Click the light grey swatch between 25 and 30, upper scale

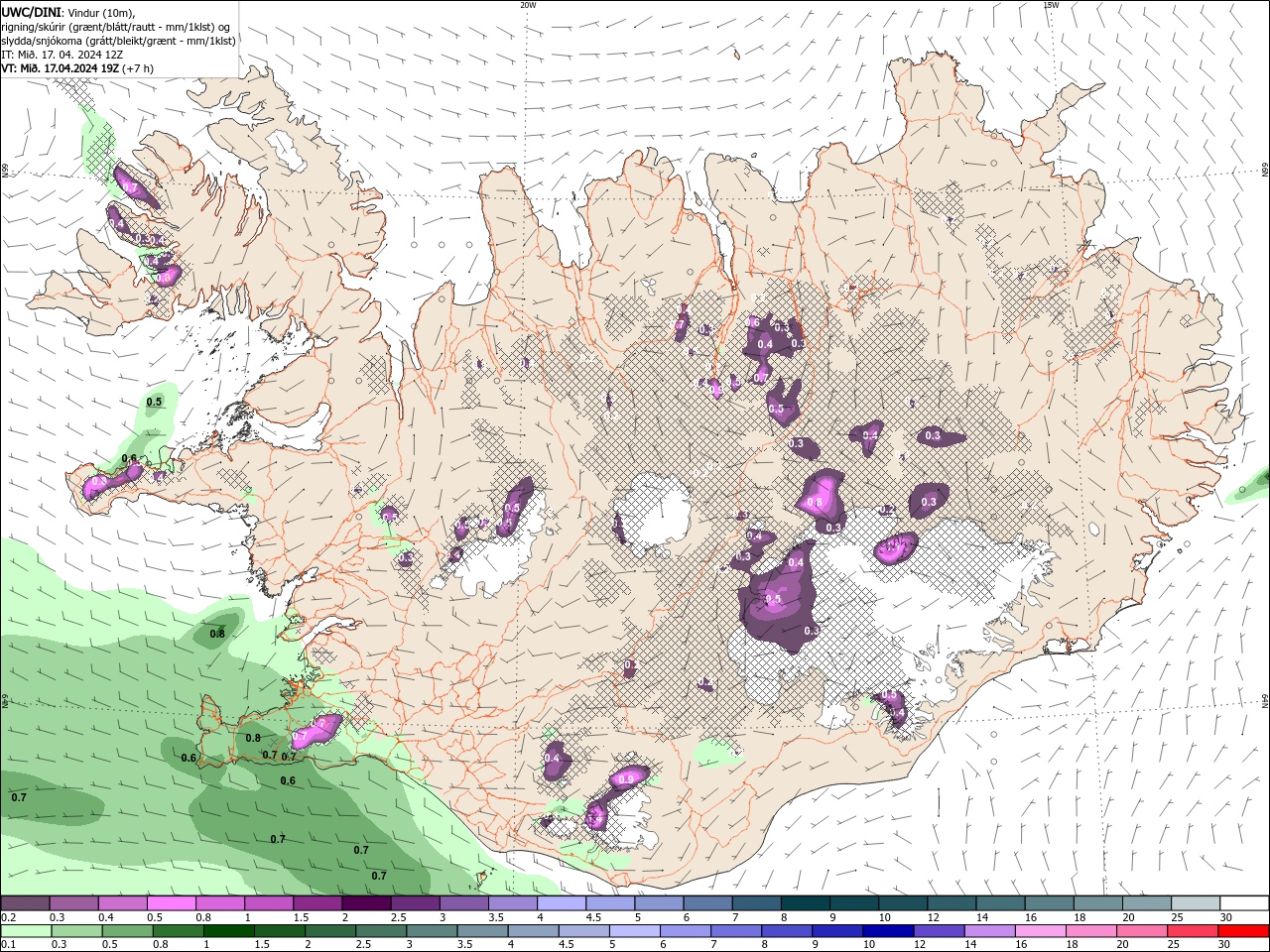tap(1196, 903)
